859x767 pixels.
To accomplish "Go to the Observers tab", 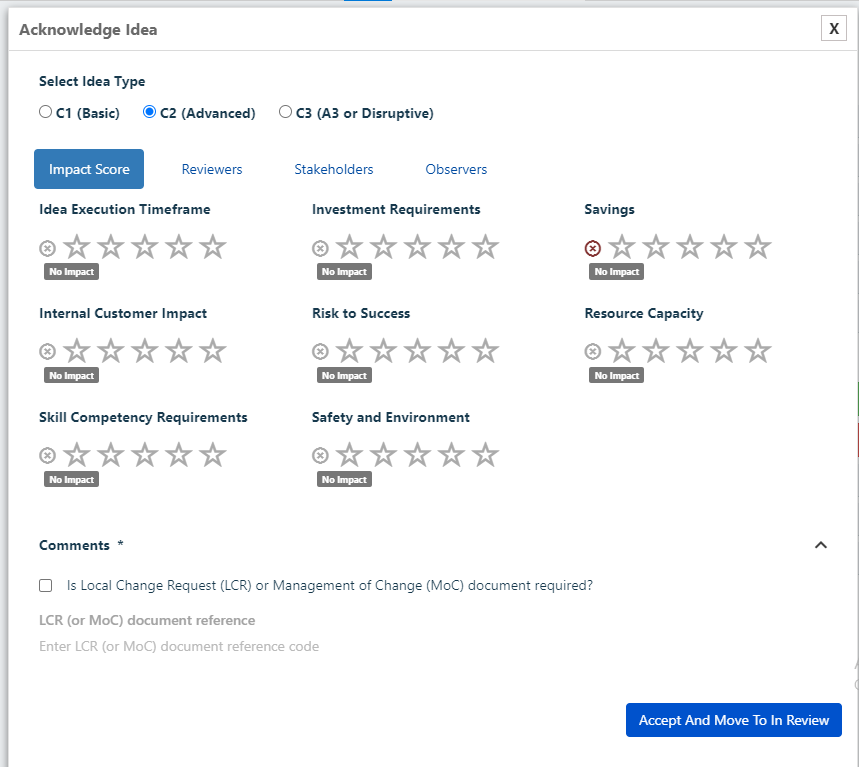I will click(x=456, y=169).
